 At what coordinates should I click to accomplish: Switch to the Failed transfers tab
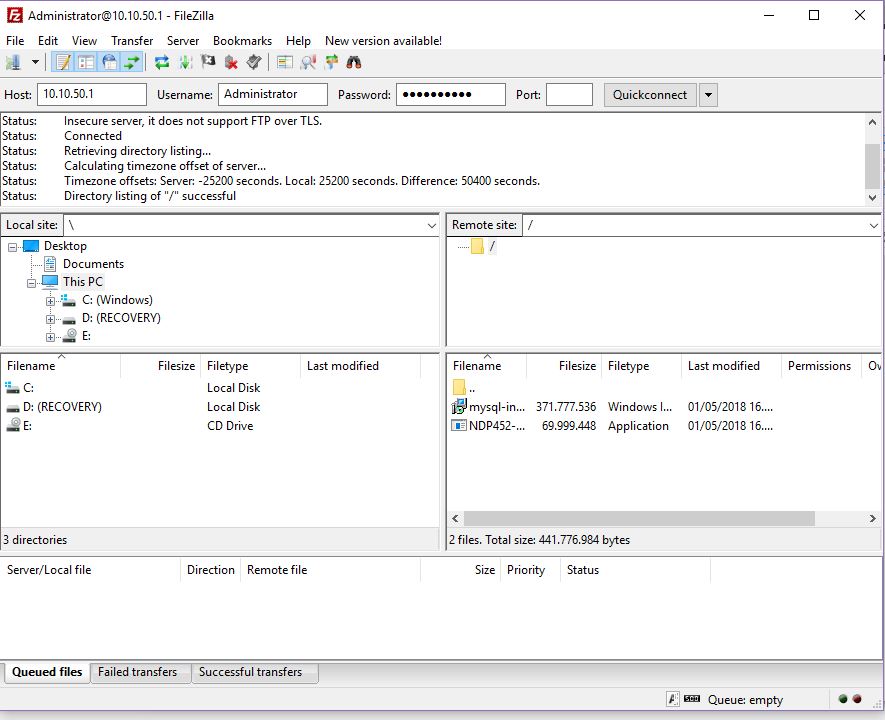coord(139,673)
